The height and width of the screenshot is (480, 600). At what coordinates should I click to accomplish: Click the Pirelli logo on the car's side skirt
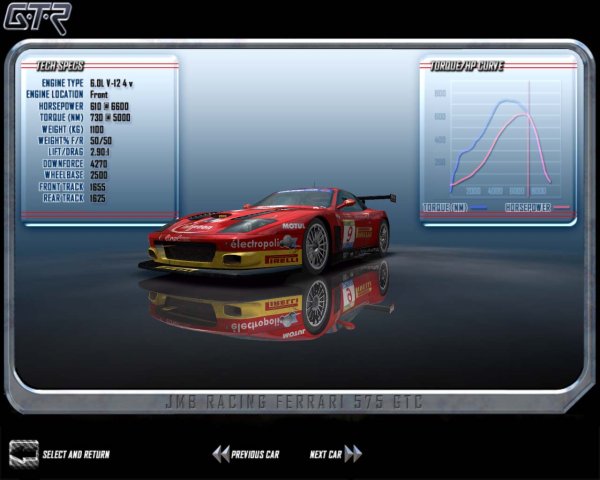pyautogui.click(x=281, y=259)
